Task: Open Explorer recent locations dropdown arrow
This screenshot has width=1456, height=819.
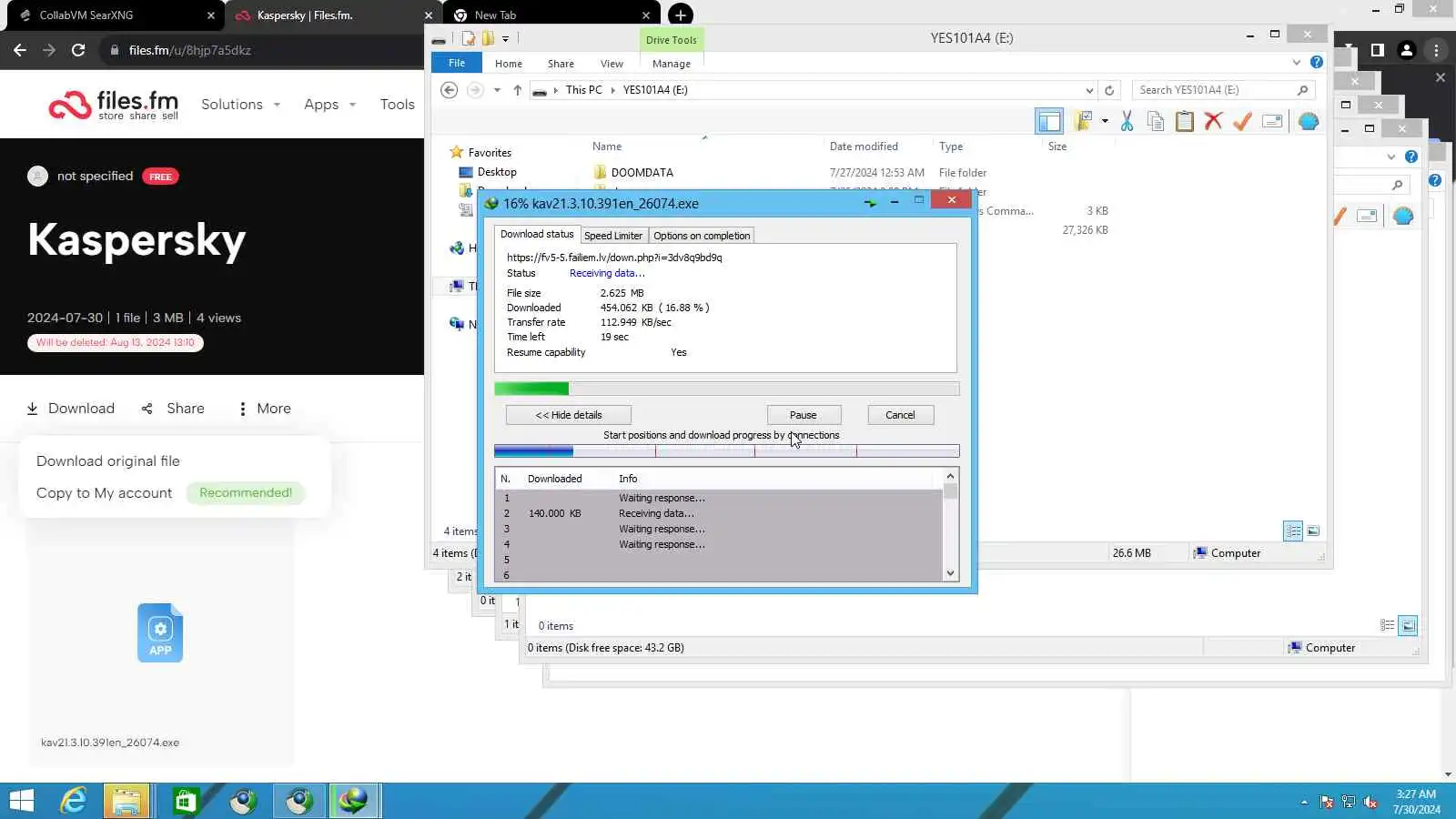Action: [497, 90]
